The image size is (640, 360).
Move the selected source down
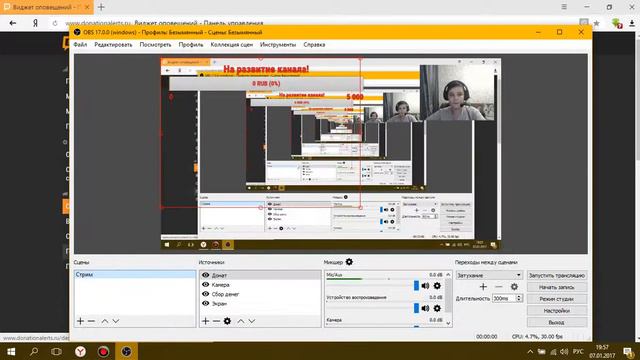coord(252,321)
